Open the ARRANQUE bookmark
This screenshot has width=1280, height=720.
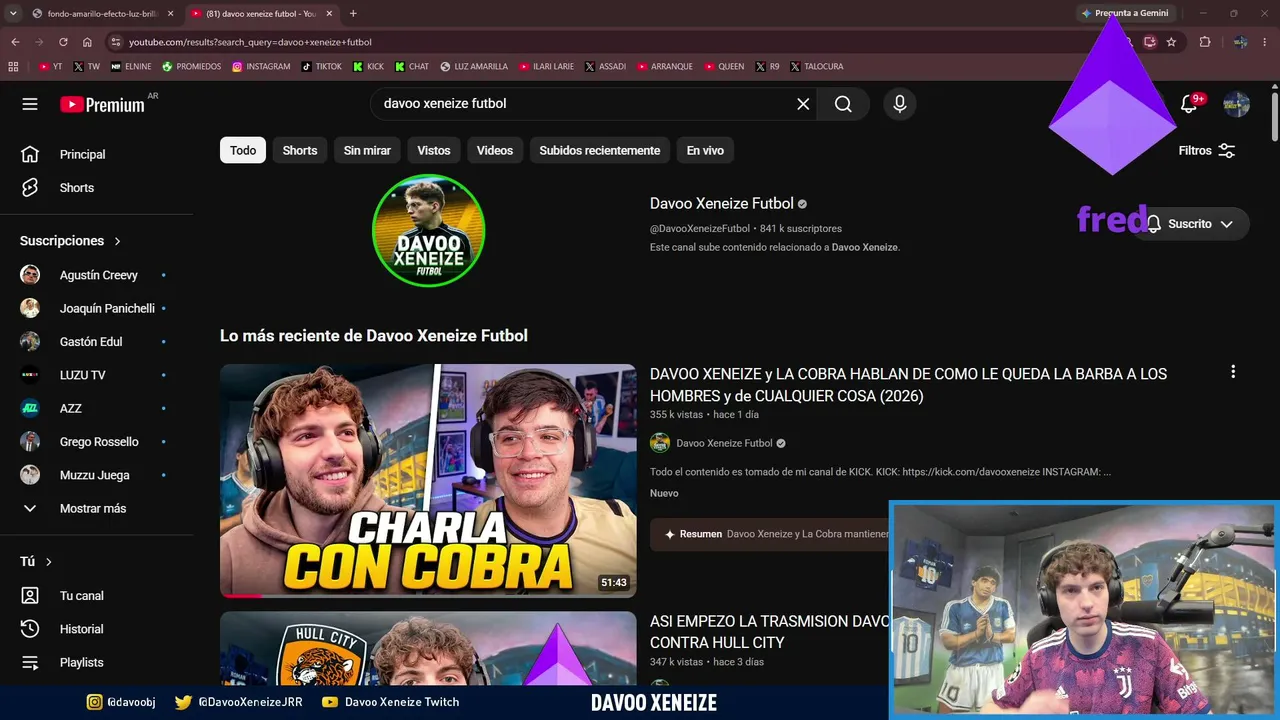point(665,66)
